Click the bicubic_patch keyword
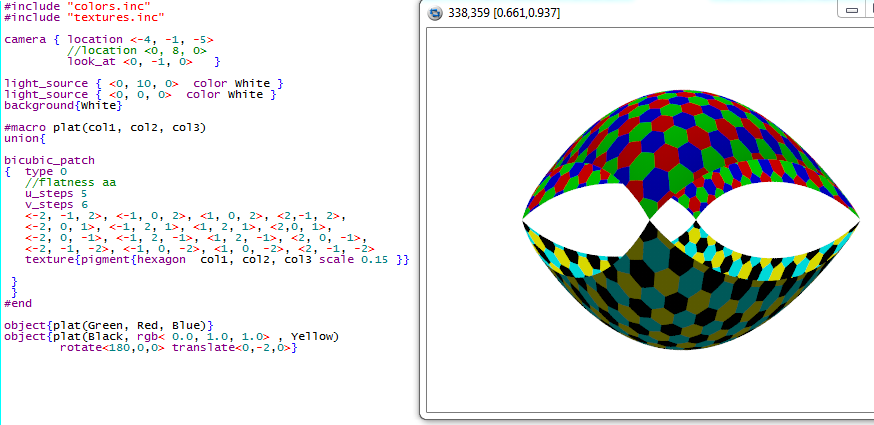 [50, 161]
